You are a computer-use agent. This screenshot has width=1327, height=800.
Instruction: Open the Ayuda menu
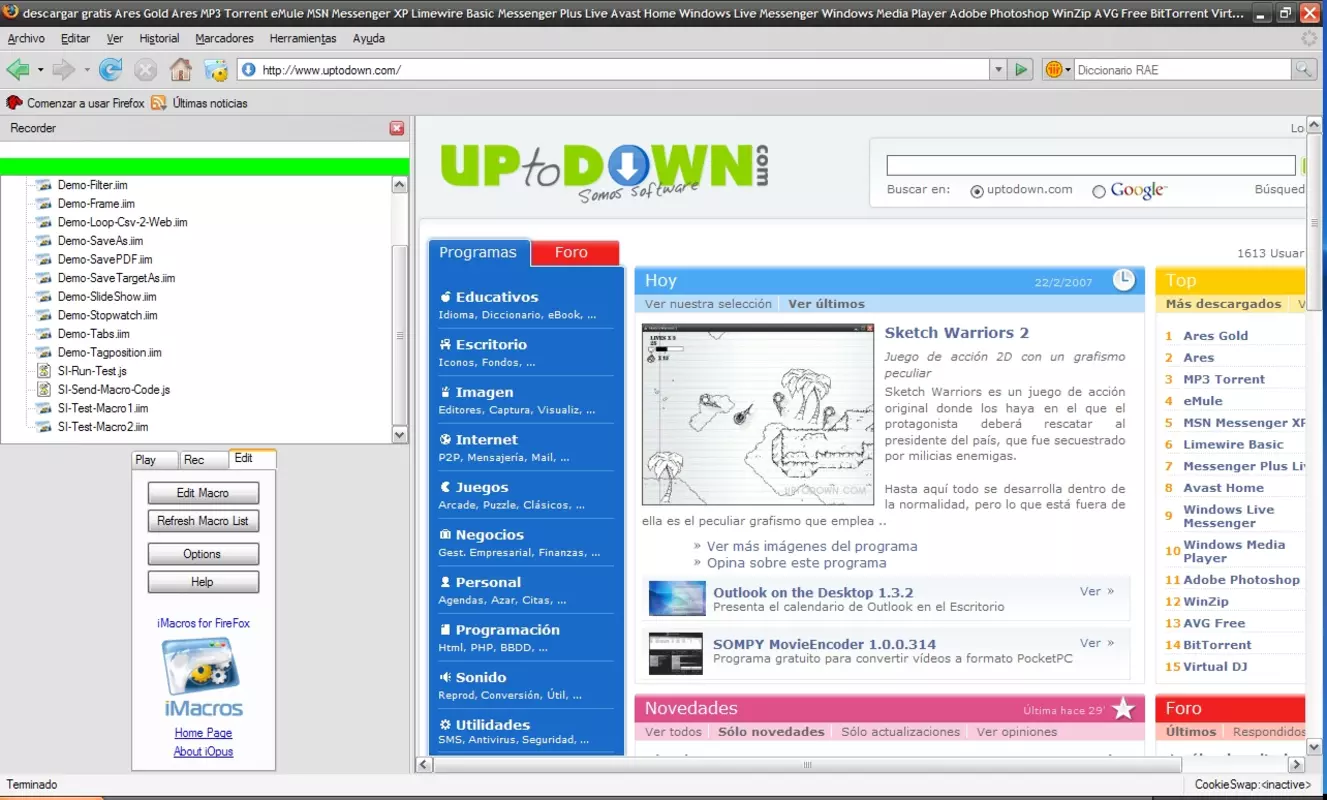pyautogui.click(x=369, y=38)
